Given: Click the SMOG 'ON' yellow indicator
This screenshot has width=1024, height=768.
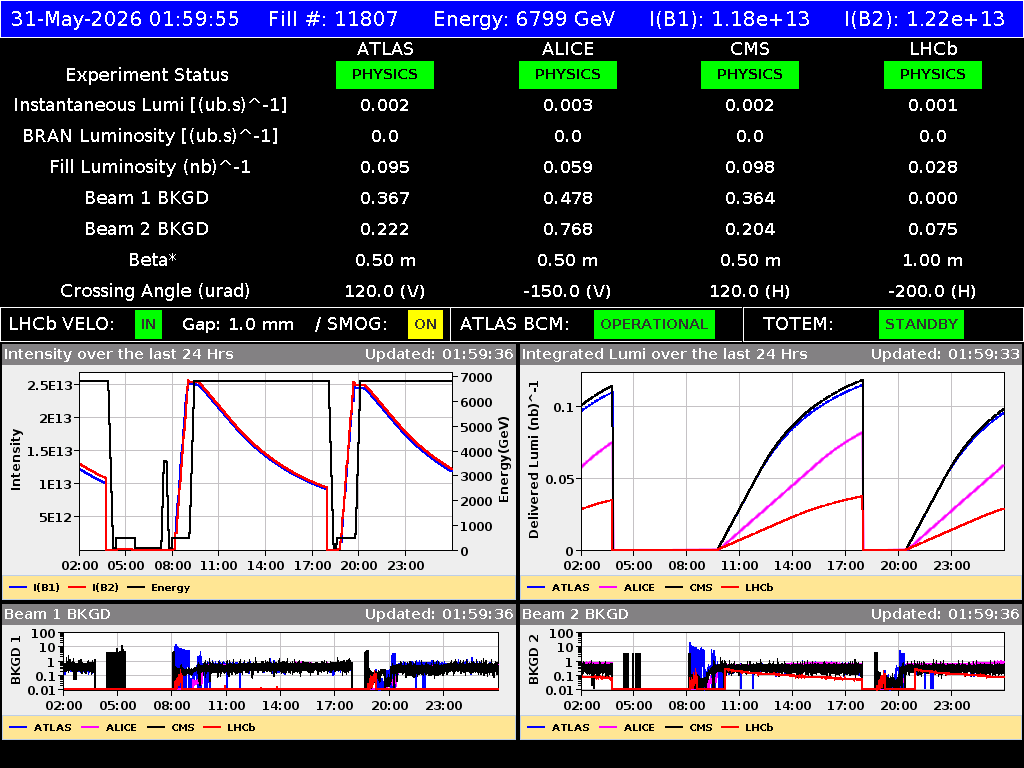Looking at the screenshot, I should [425, 324].
